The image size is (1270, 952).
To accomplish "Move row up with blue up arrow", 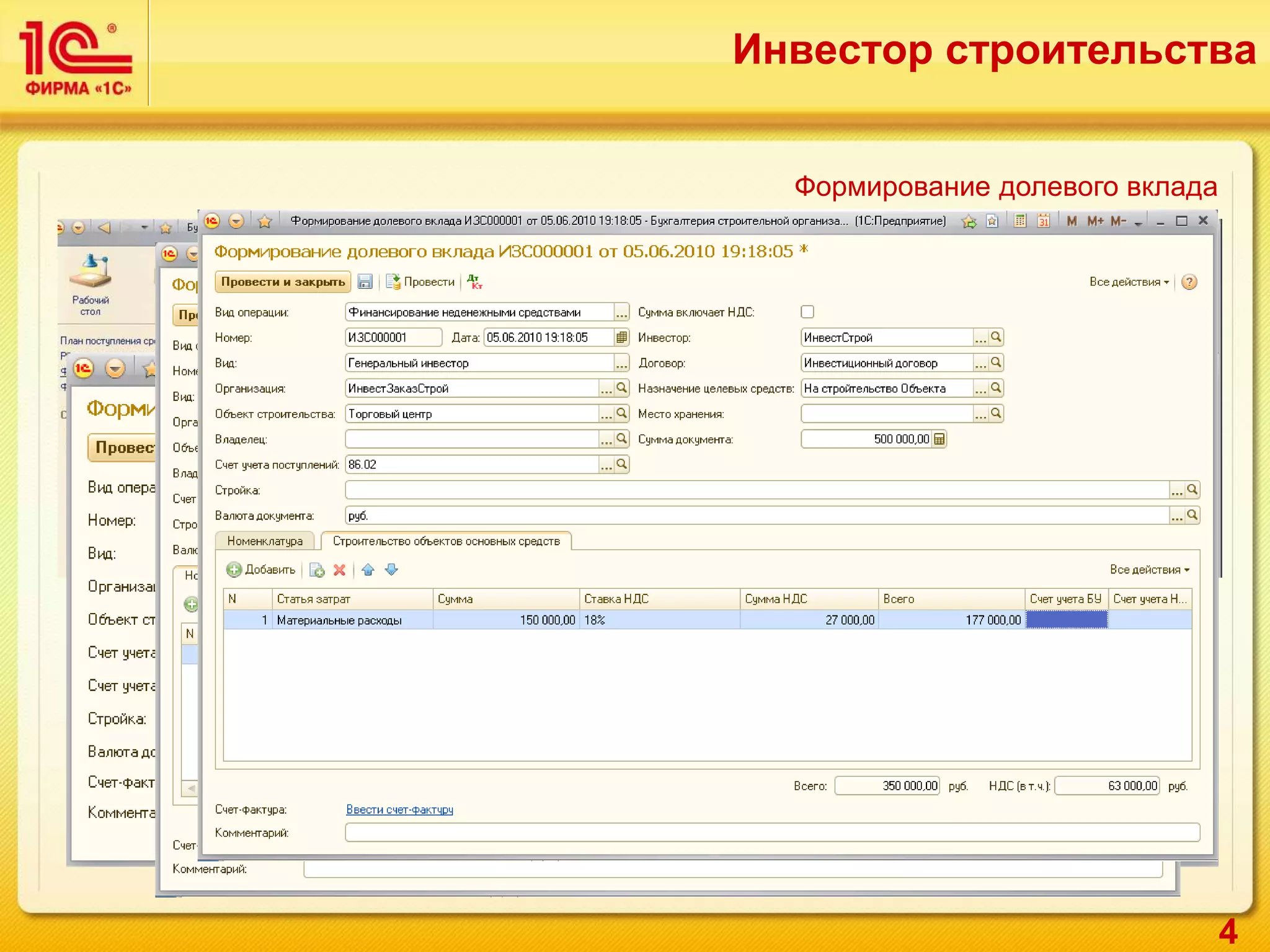I will coord(368,570).
